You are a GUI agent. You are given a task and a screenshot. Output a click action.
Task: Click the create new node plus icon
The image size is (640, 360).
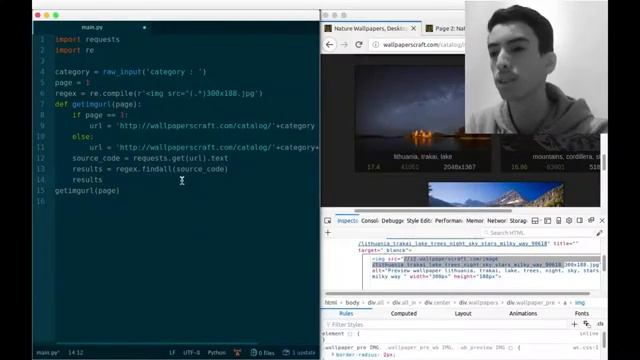click(x=328, y=233)
